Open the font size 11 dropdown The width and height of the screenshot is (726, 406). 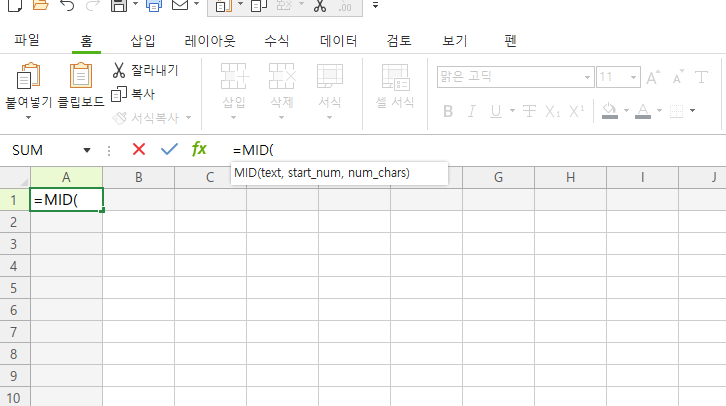point(633,77)
